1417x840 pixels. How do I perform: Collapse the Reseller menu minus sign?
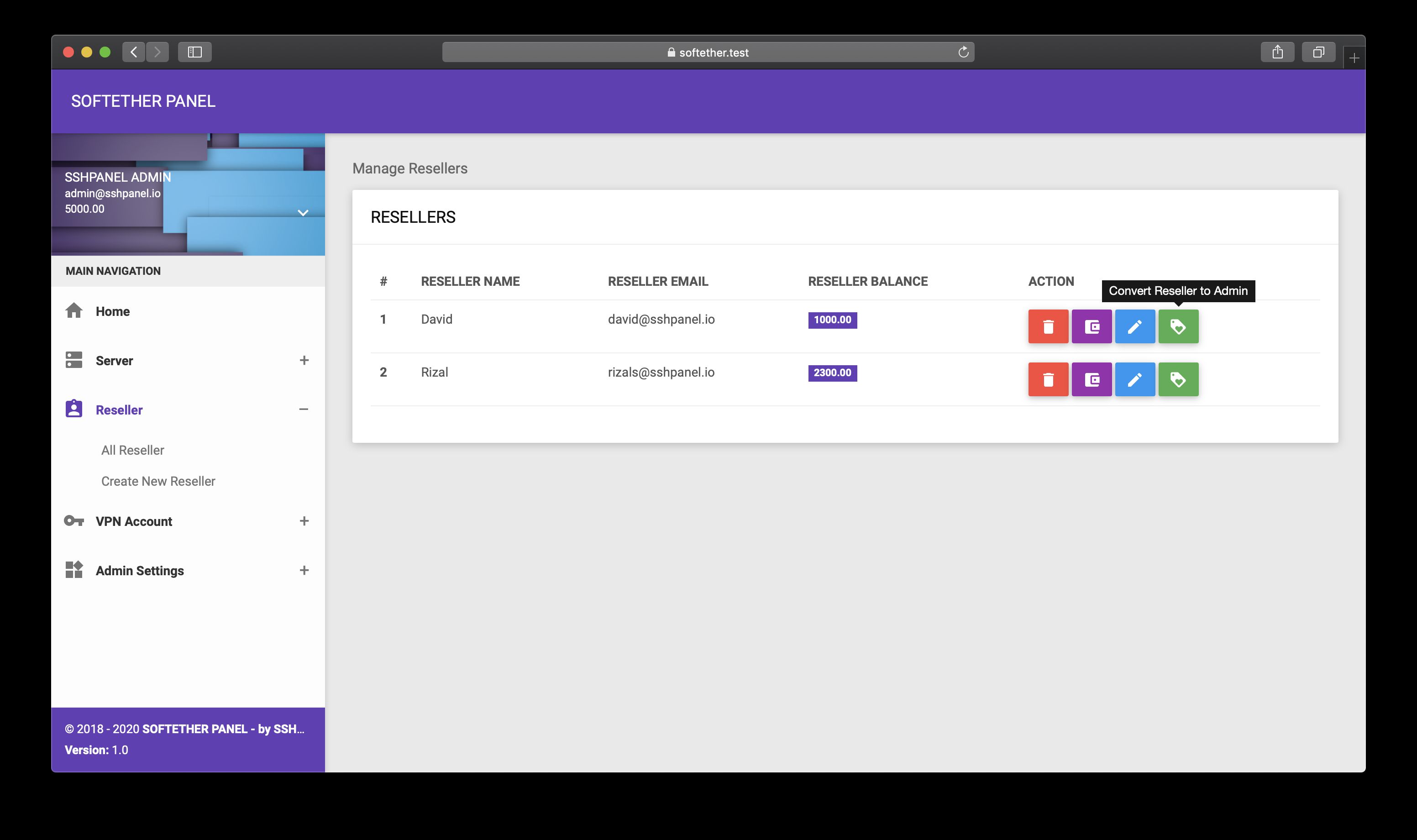coord(304,409)
